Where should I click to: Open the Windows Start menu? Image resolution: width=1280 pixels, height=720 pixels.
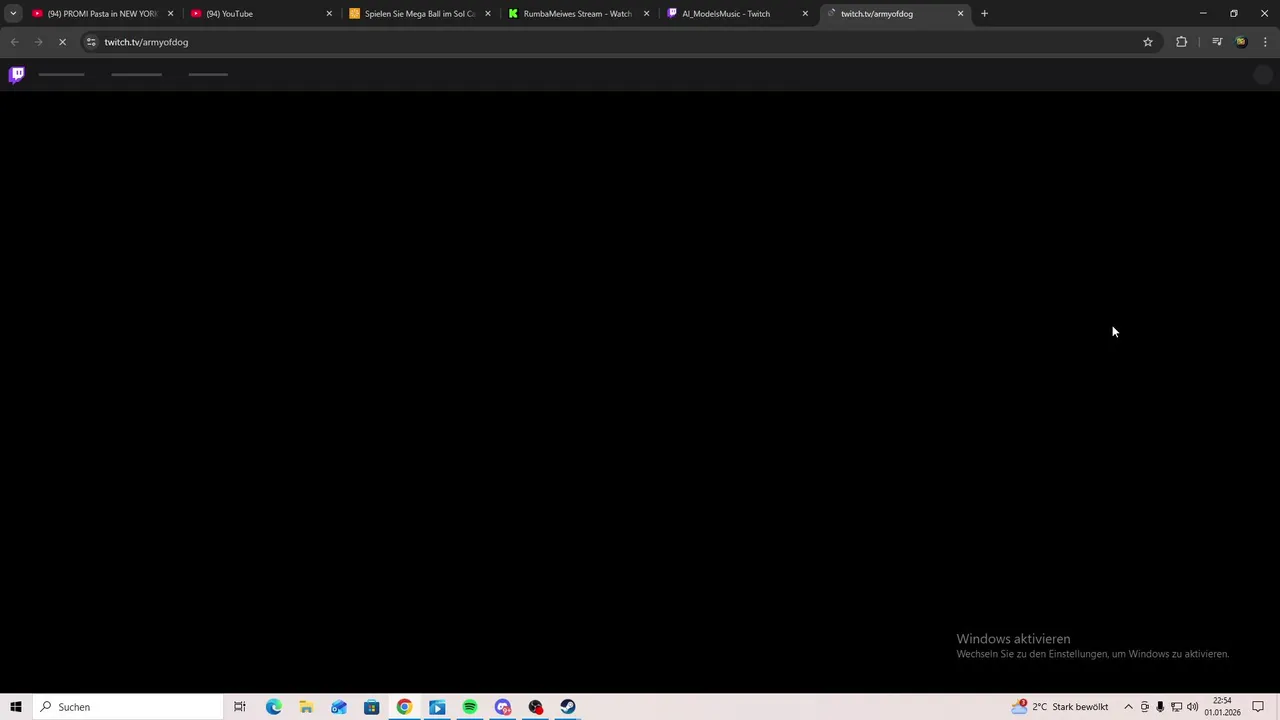(x=16, y=707)
